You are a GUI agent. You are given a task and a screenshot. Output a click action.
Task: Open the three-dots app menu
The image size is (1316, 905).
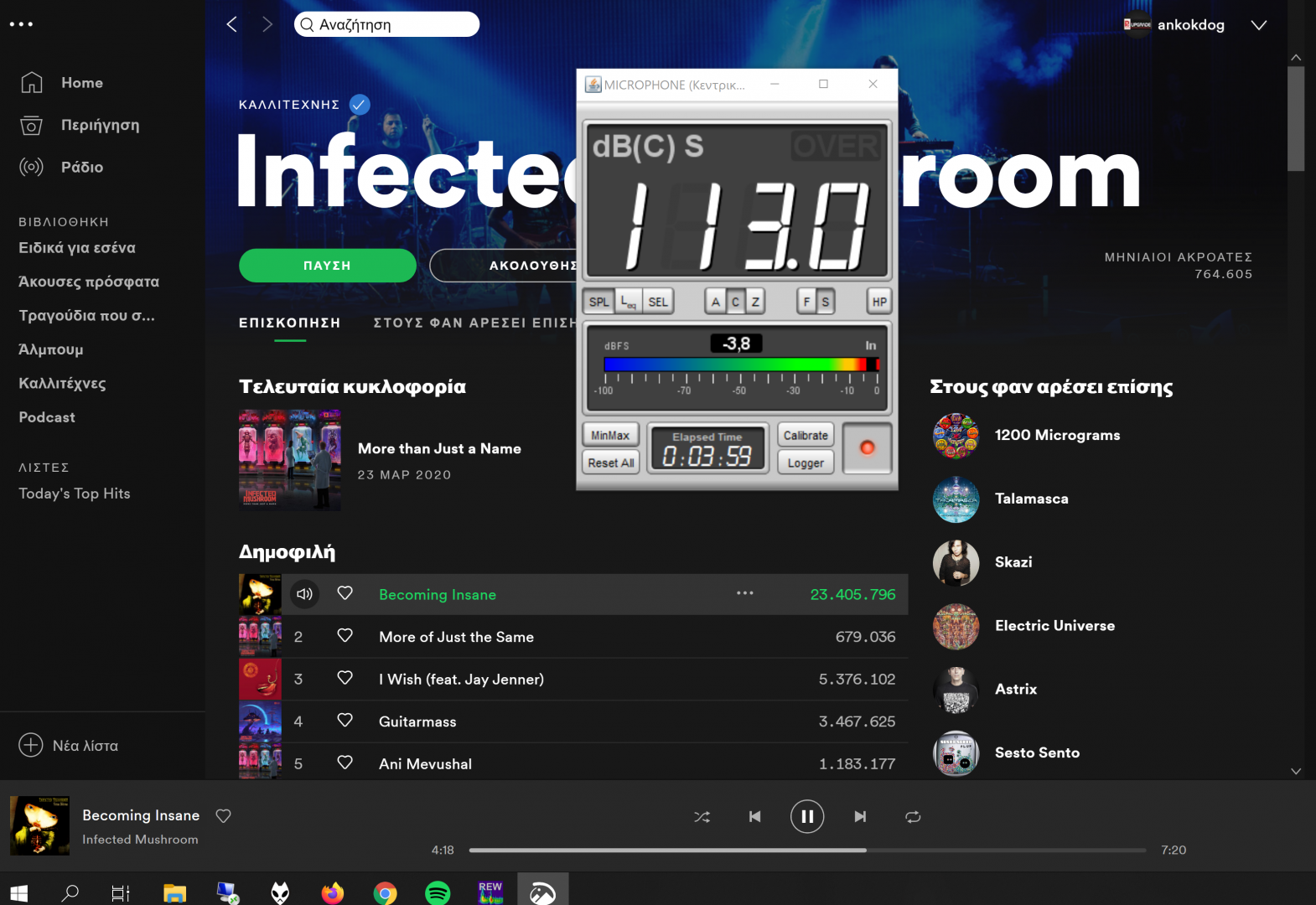(x=21, y=24)
